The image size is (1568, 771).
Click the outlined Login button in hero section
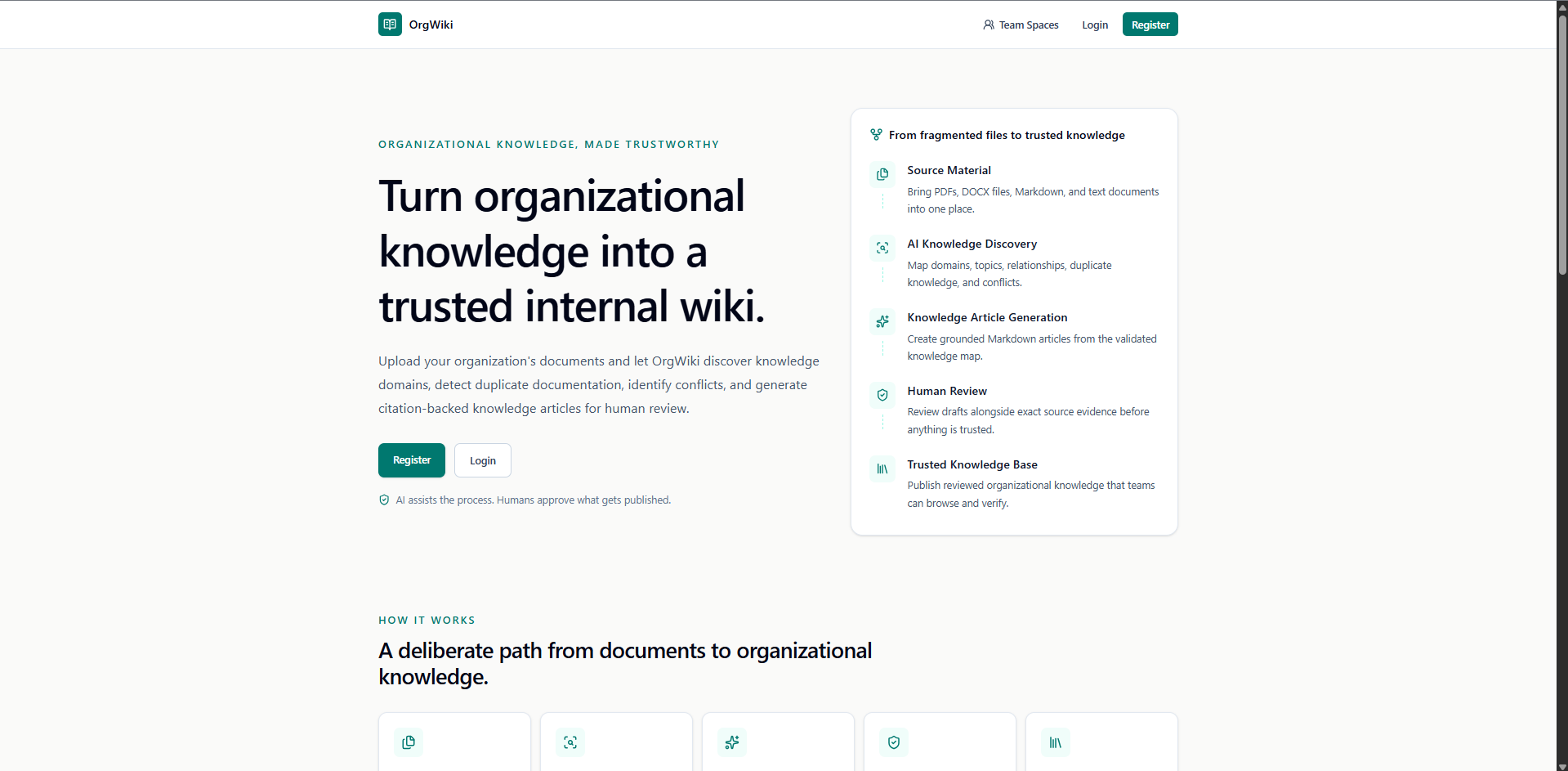(x=483, y=460)
